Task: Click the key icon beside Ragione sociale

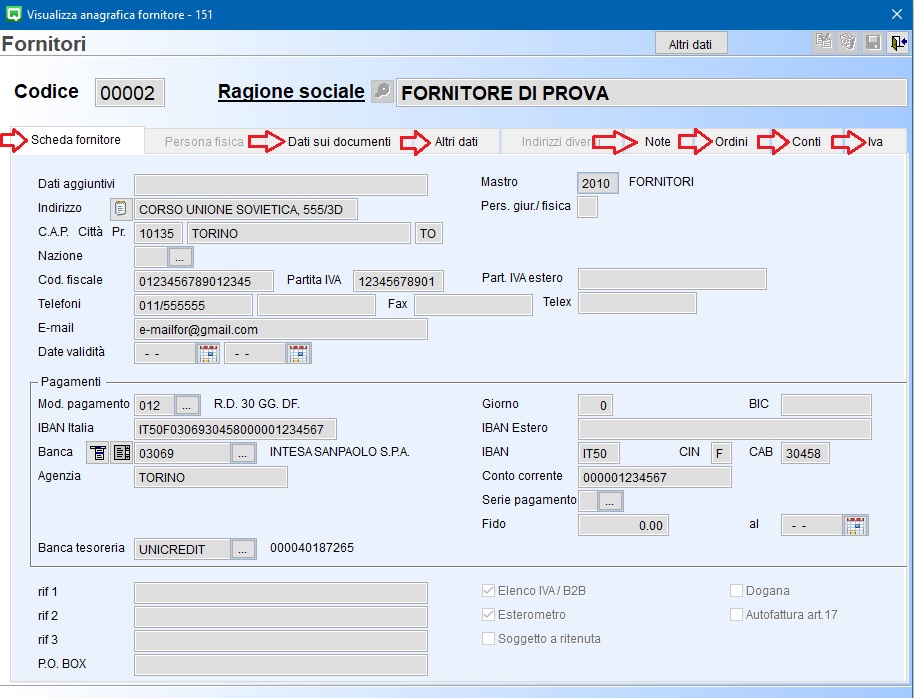Action: click(x=382, y=92)
